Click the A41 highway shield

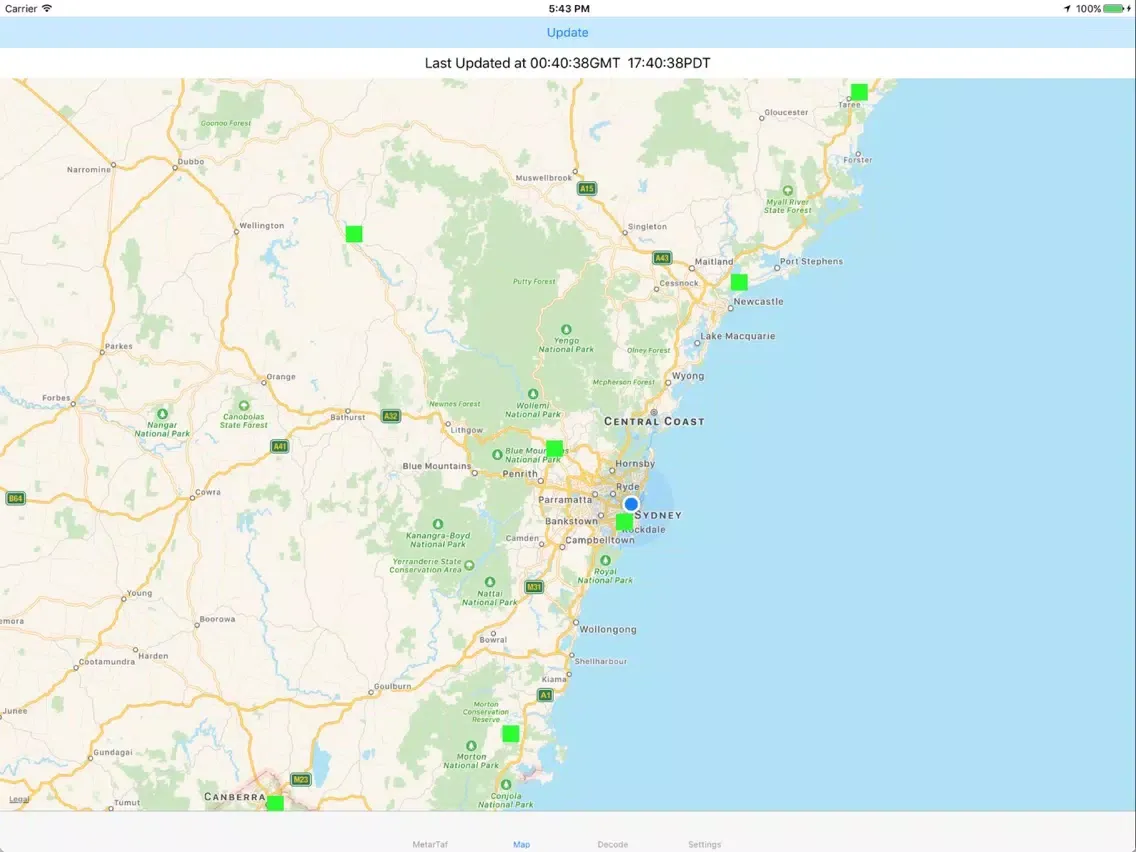click(280, 446)
